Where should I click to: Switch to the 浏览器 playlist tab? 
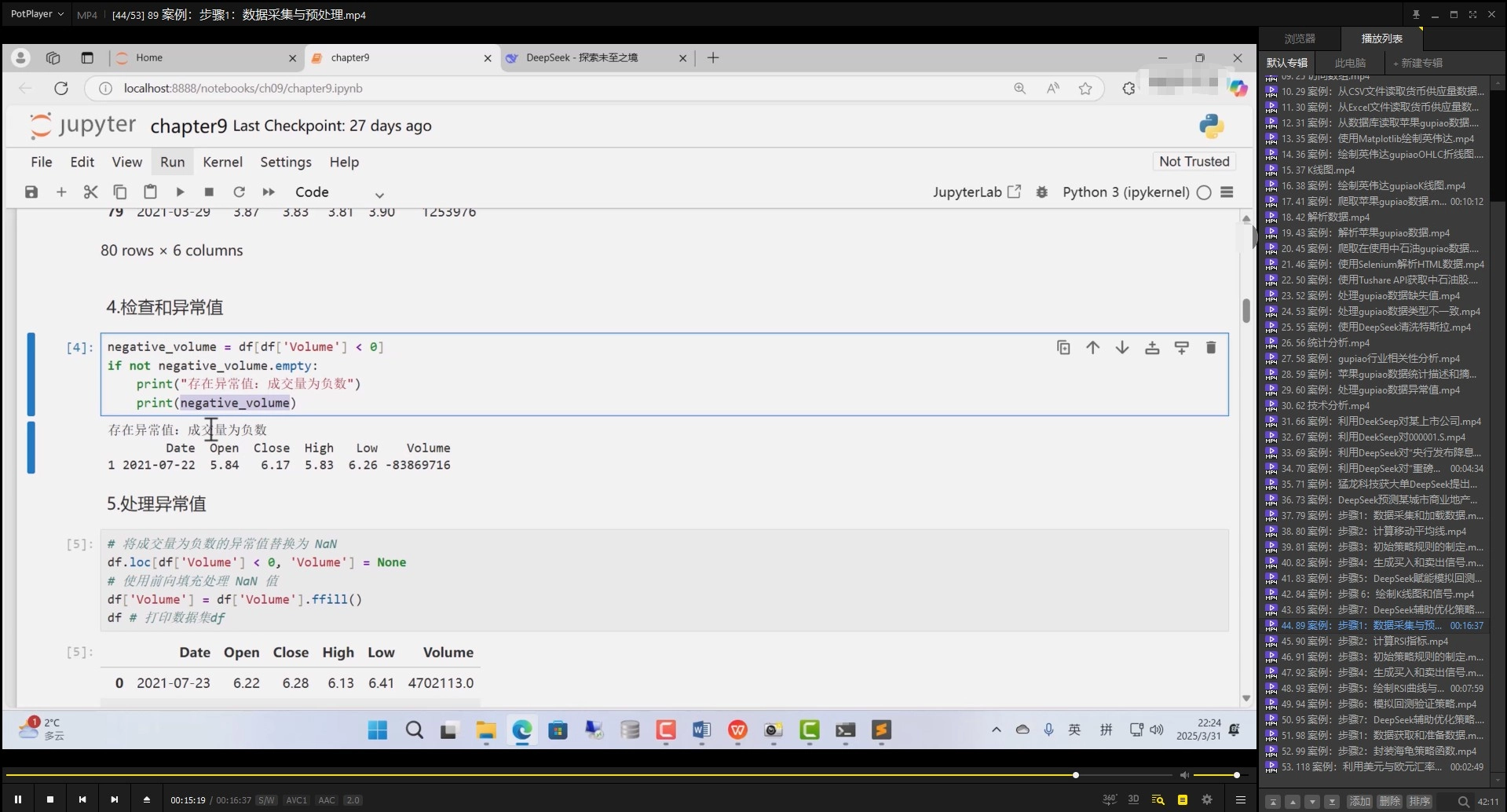click(x=1300, y=38)
